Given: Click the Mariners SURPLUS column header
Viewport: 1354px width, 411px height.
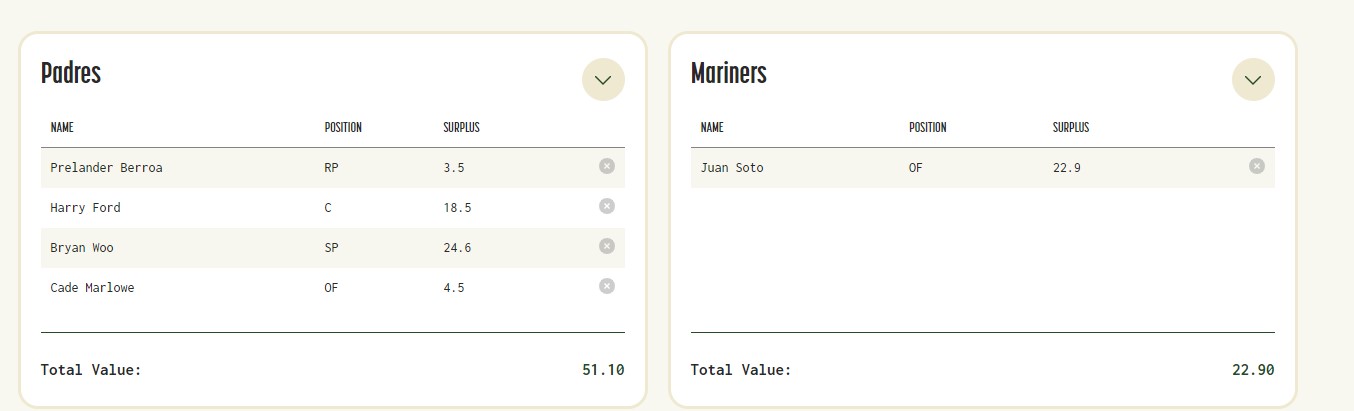Looking at the screenshot, I should coord(1071,128).
